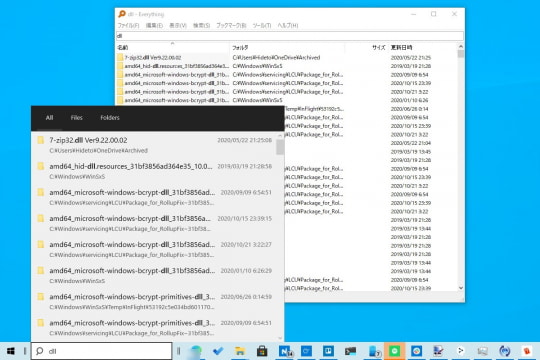Click the magnifier icon in taskbar search box

coord(40,351)
